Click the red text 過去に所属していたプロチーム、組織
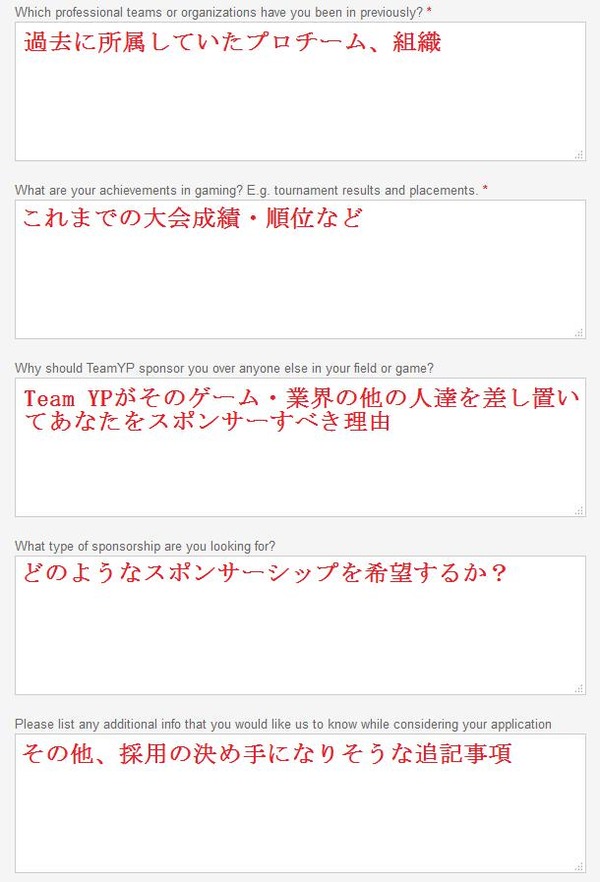600x882 pixels. [x=232, y=42]
